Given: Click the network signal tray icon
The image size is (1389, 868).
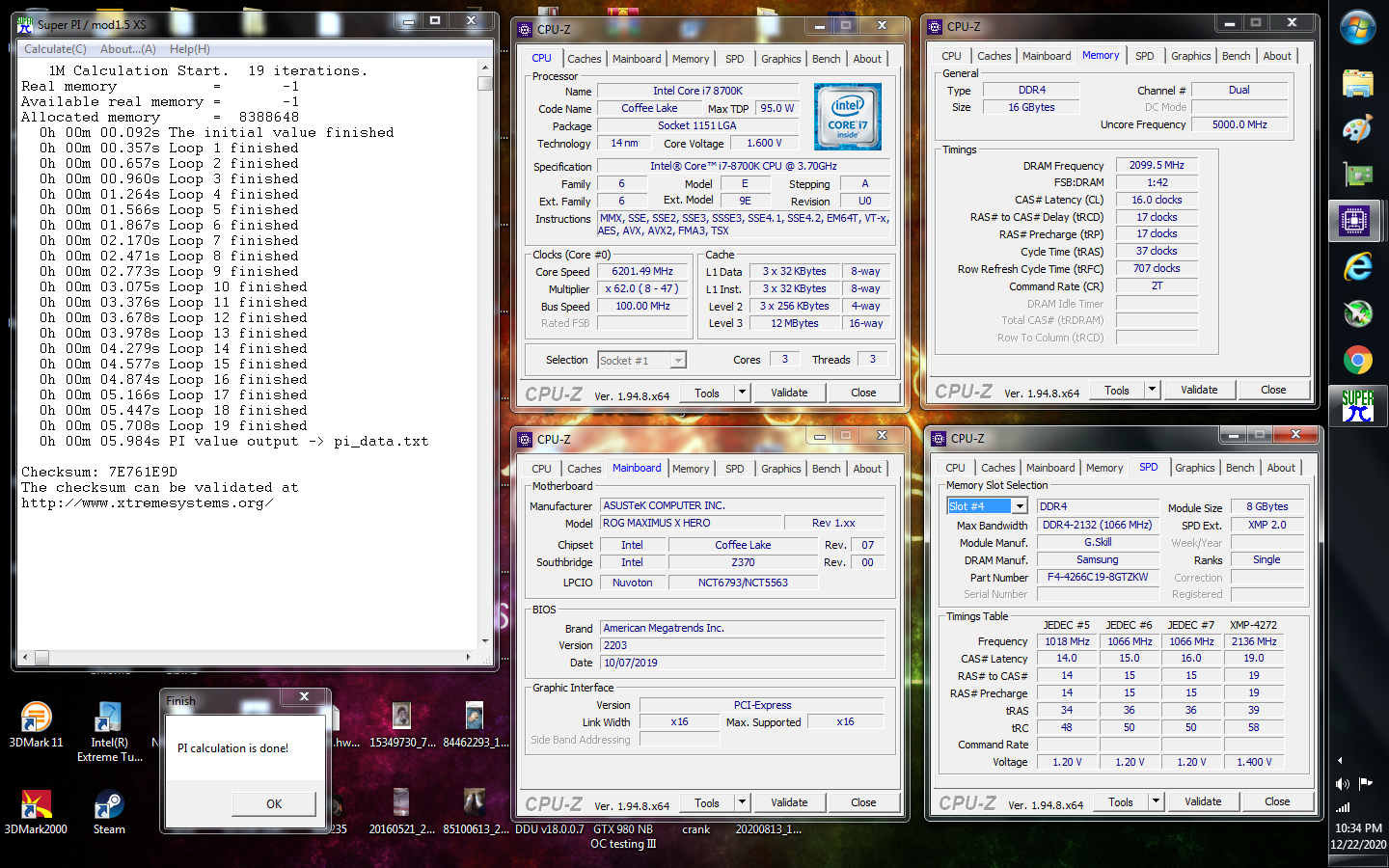Looking at the screenshot, I should tap(1343, 807).
